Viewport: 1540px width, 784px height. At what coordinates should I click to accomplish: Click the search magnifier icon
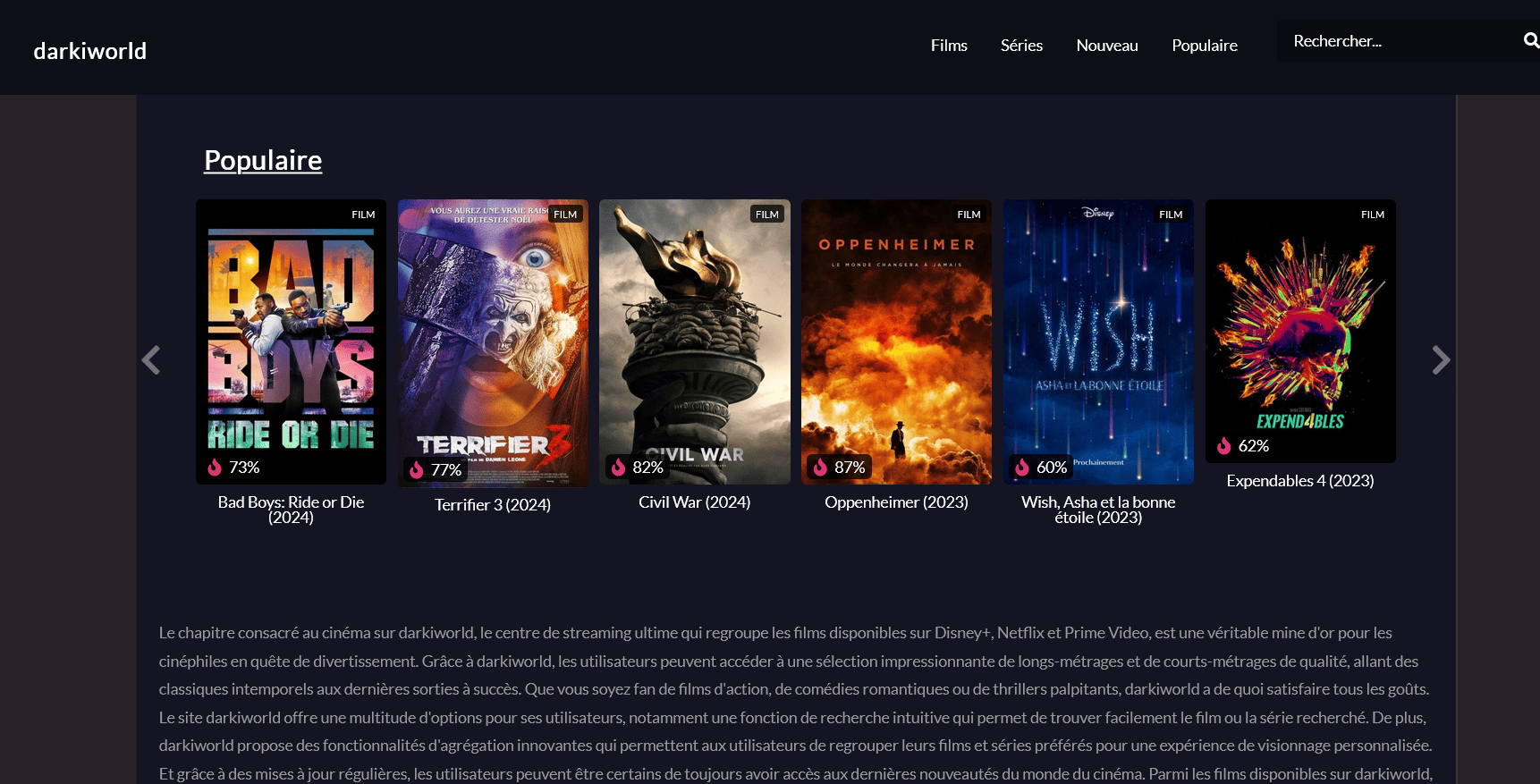pos(1530,40)
